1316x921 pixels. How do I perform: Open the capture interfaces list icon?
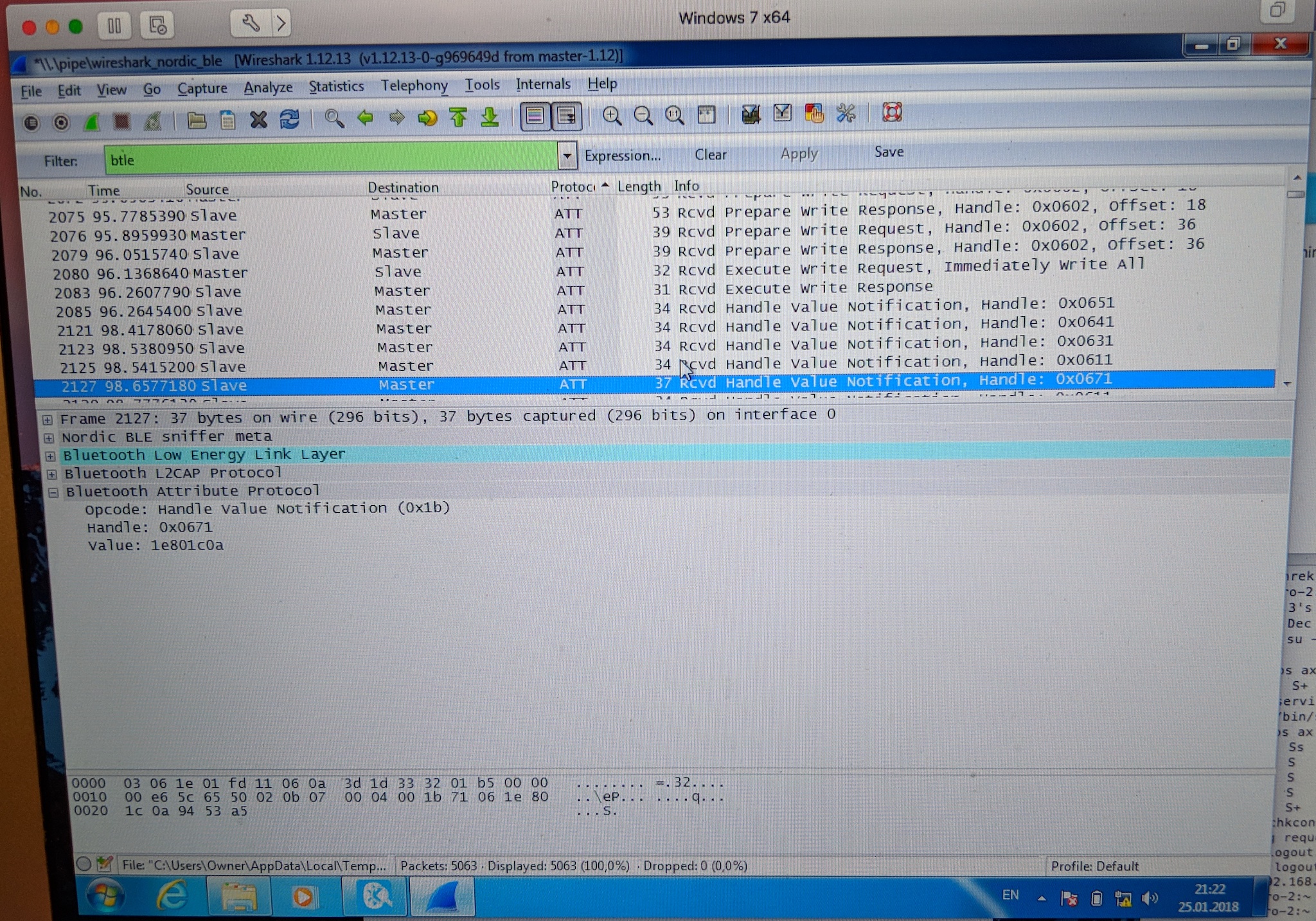[31, 122]
